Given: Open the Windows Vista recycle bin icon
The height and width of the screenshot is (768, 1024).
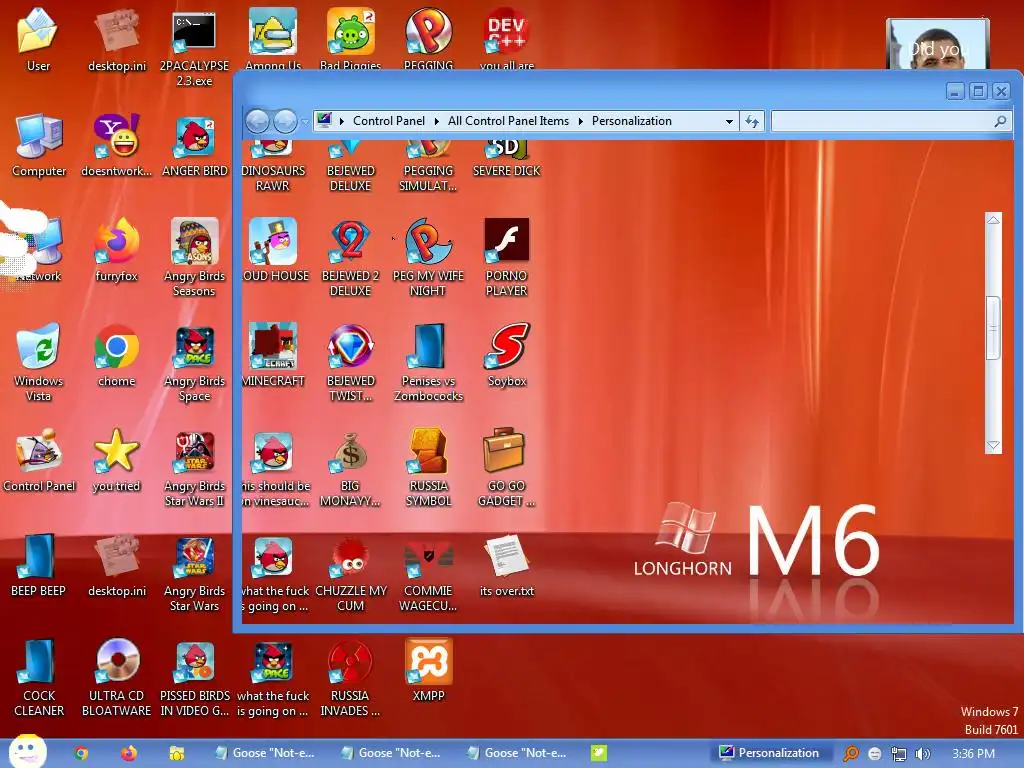Looking at the screenshot, I should click(x=39, y=362).
